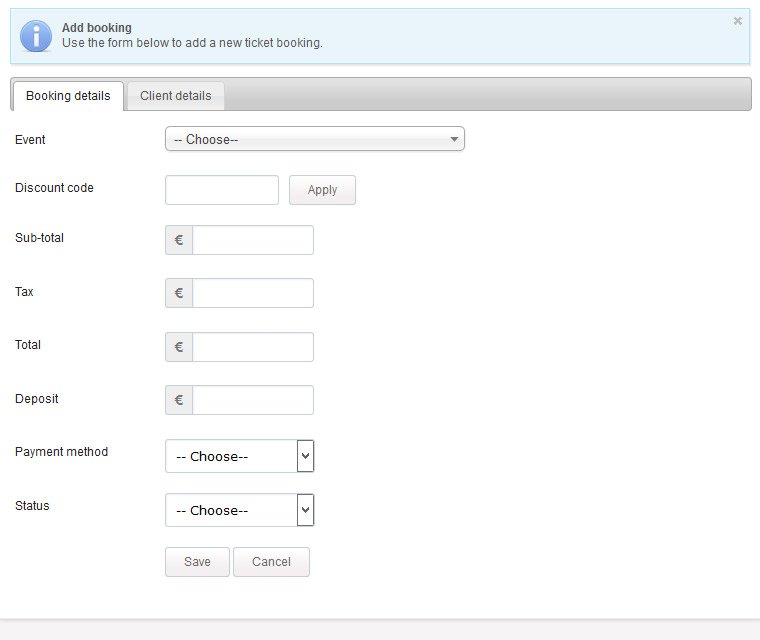The image size is (760, 640).
Task: Click the euro symbol beside Total
Action: pyautogui.click(x=179, y=347)
